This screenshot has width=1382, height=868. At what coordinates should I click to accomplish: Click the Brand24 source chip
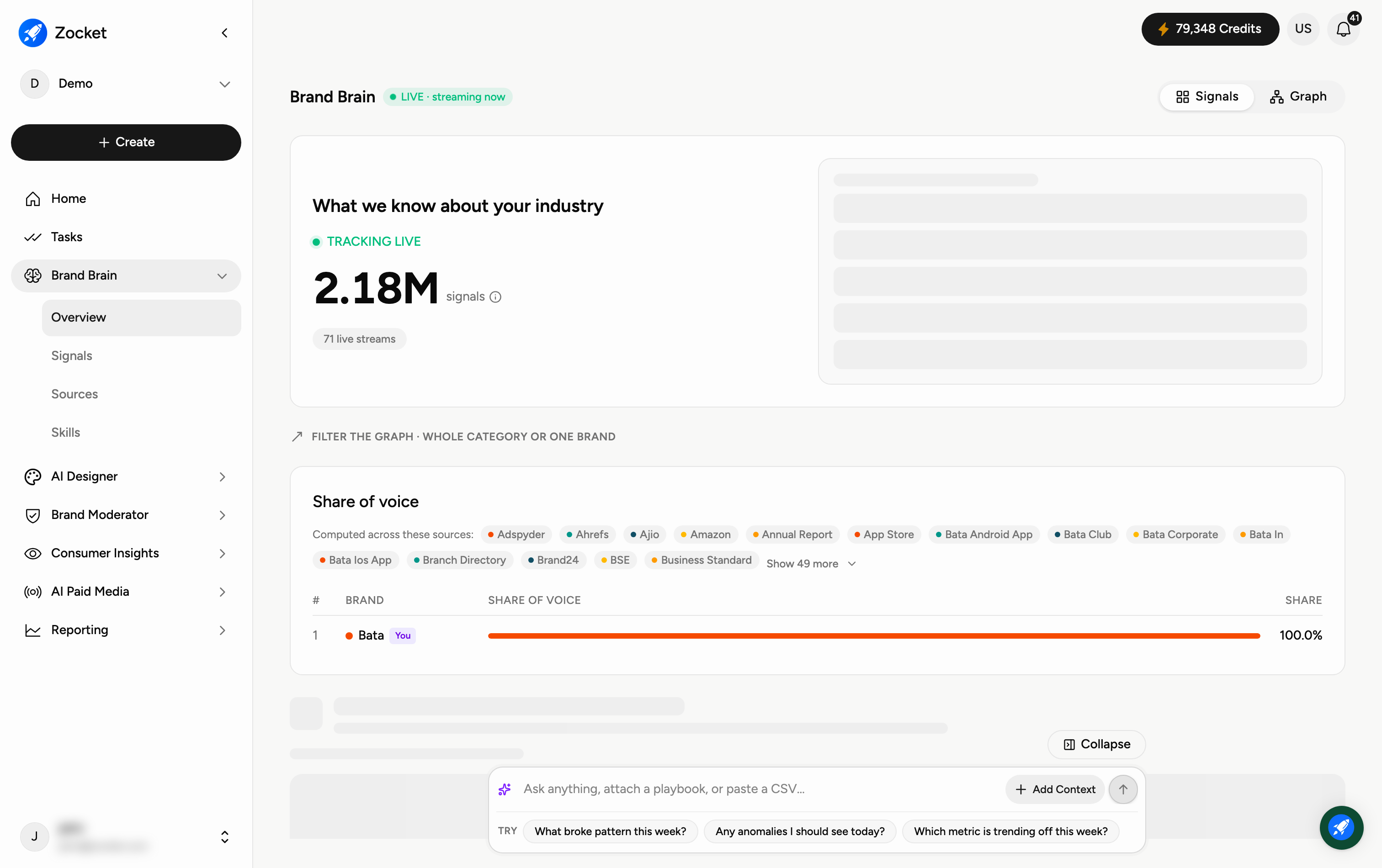[553, 561]
